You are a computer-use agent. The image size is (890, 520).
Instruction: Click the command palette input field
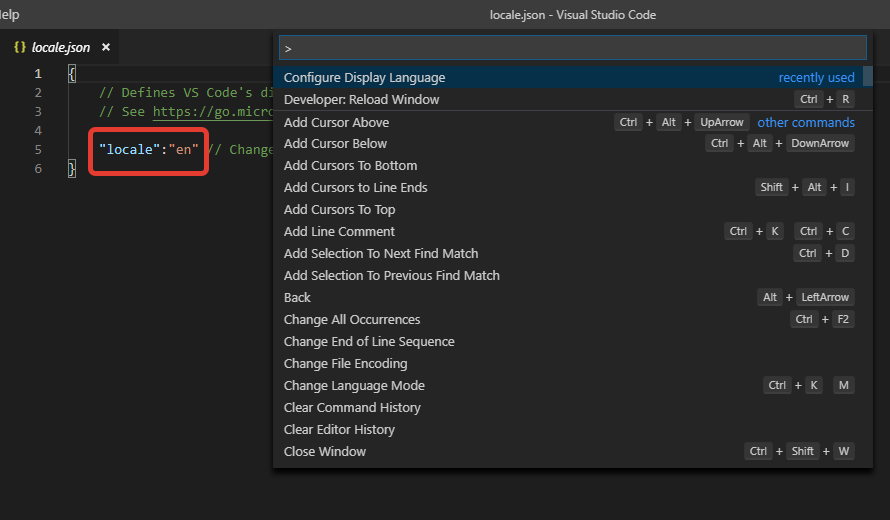572,48
